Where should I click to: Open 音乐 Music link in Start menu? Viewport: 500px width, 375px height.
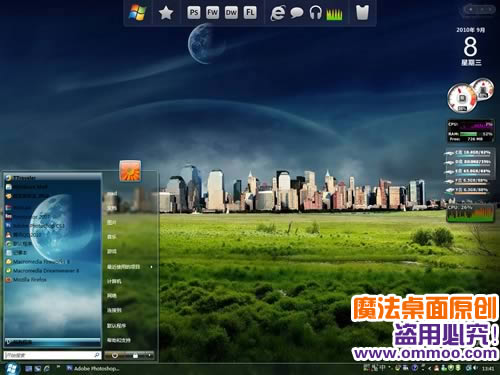[112, 237]
